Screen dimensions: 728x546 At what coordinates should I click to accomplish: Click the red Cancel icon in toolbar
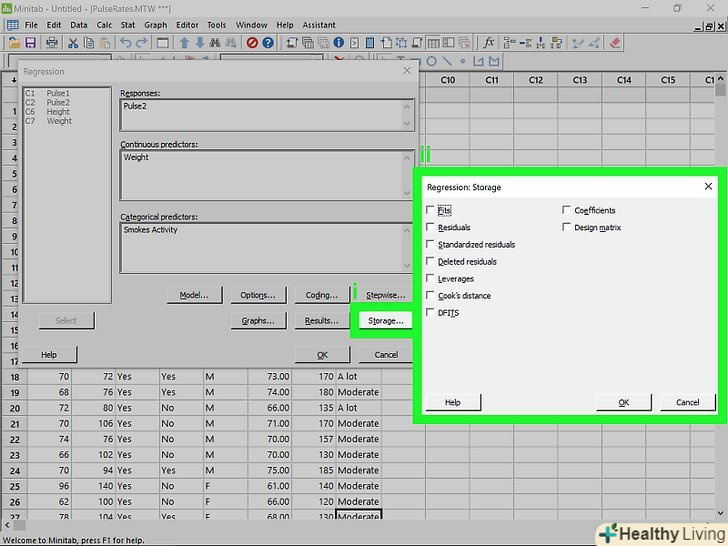coord(252,43)
